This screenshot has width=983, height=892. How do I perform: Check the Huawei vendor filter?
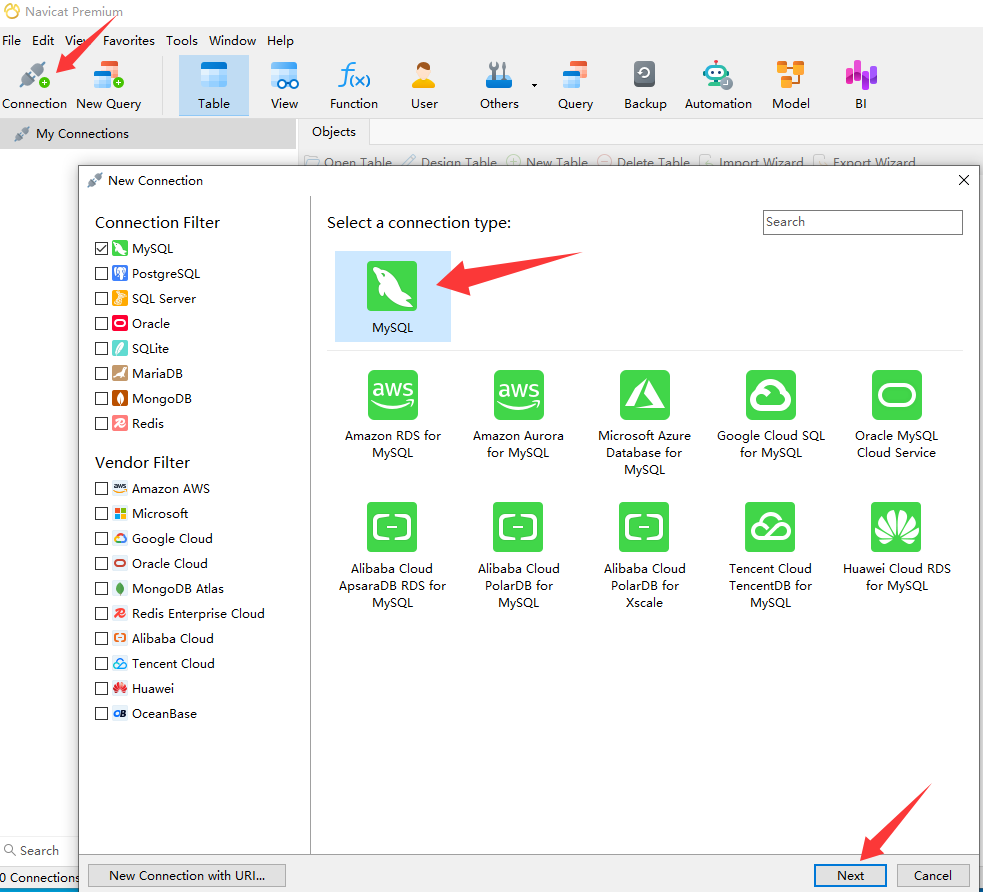[102, 688]
